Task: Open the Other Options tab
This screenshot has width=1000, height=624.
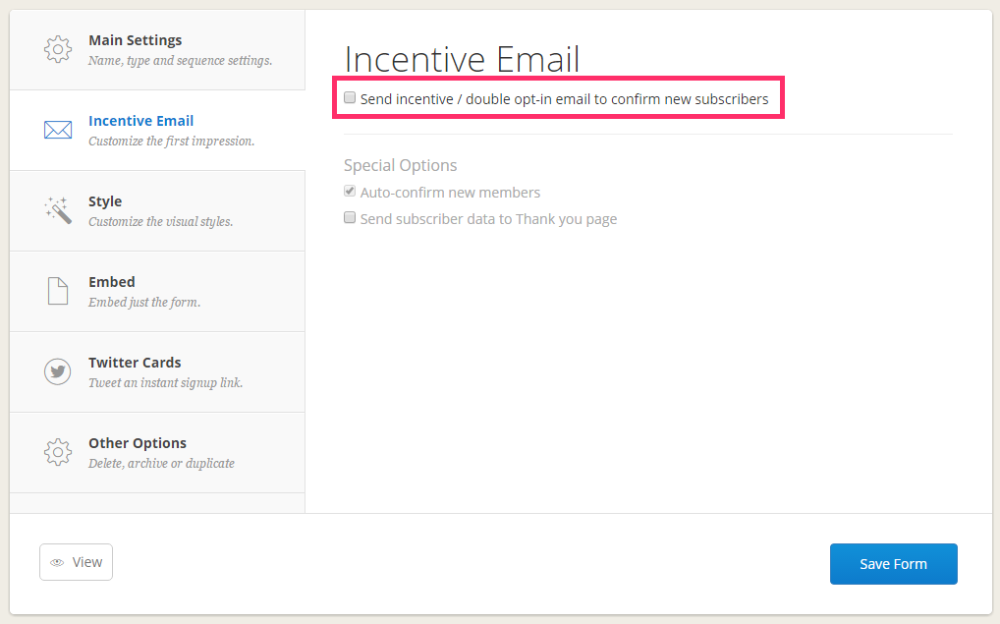Action: point(157,452)
